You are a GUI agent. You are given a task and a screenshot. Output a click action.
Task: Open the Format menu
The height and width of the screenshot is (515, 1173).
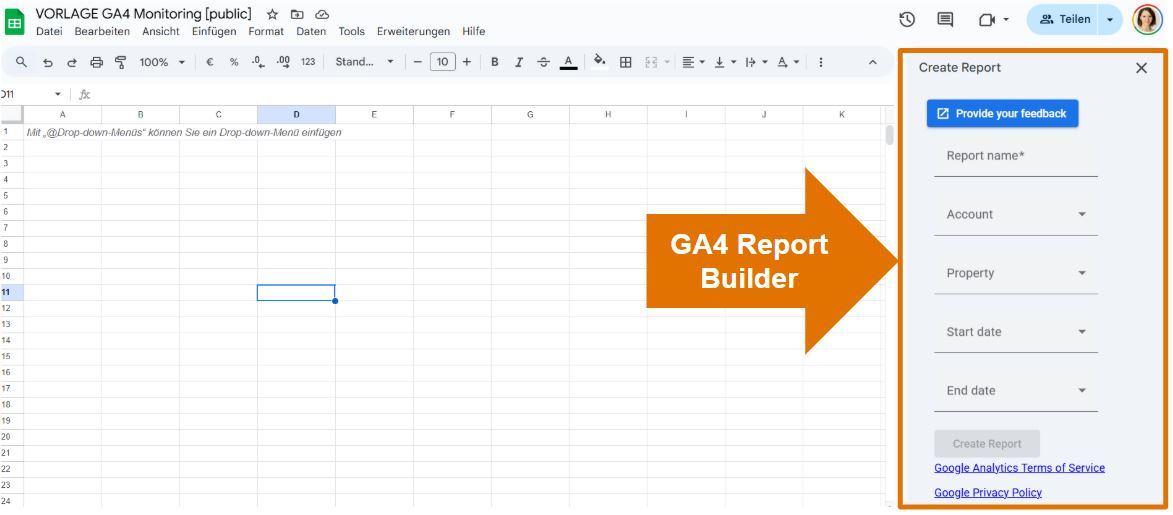coord(266,31)
